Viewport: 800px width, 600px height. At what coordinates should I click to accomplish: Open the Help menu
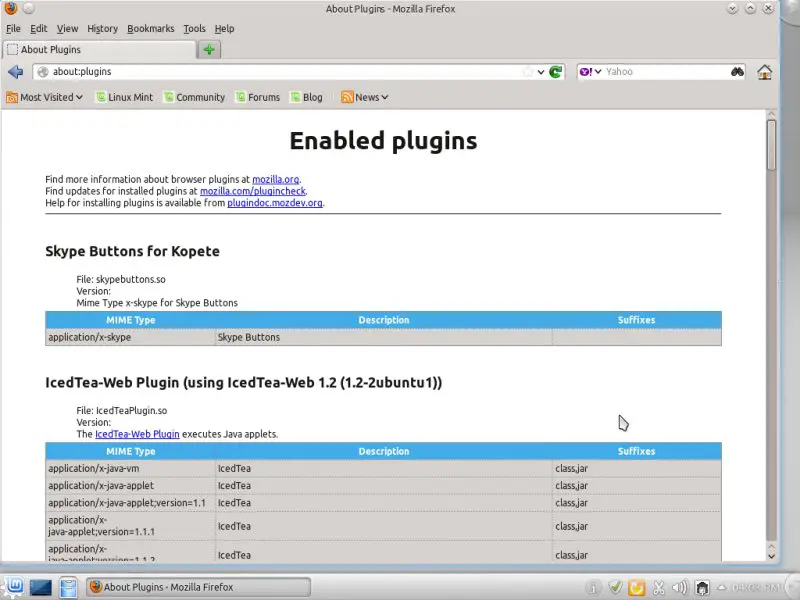click(224, 29)
